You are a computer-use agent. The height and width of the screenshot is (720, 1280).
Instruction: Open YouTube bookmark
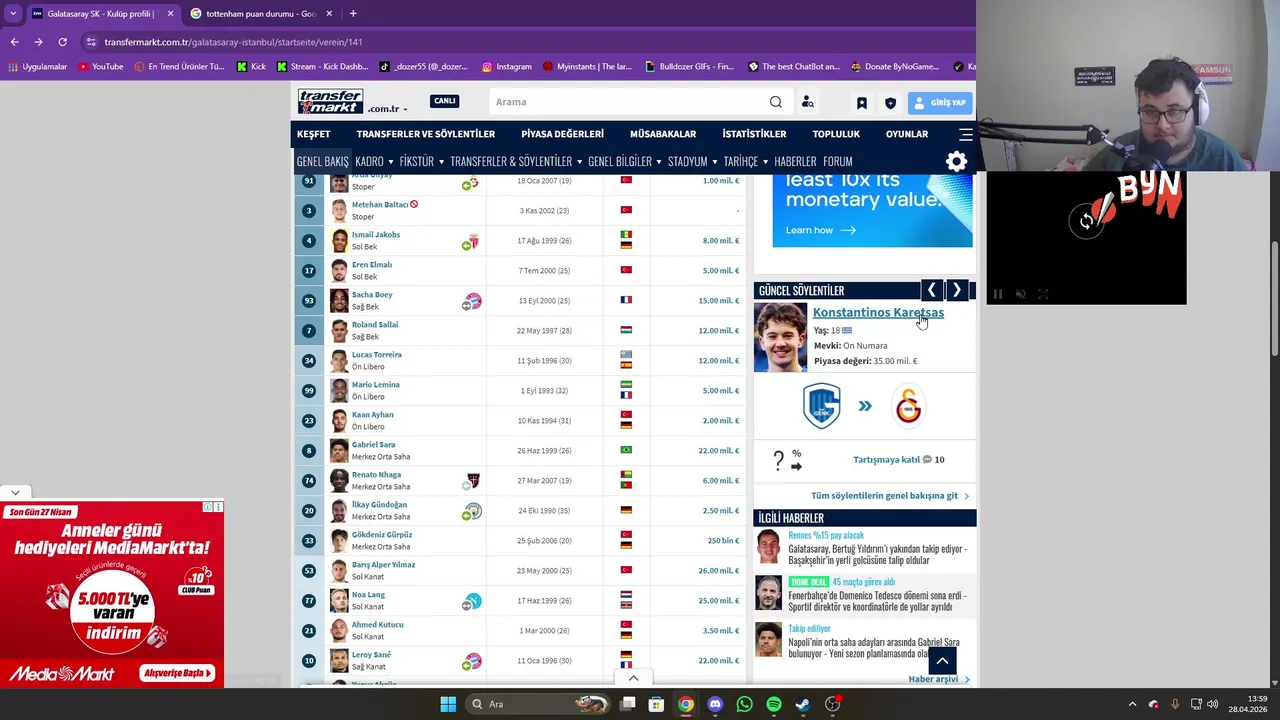[x=101, y=67]
